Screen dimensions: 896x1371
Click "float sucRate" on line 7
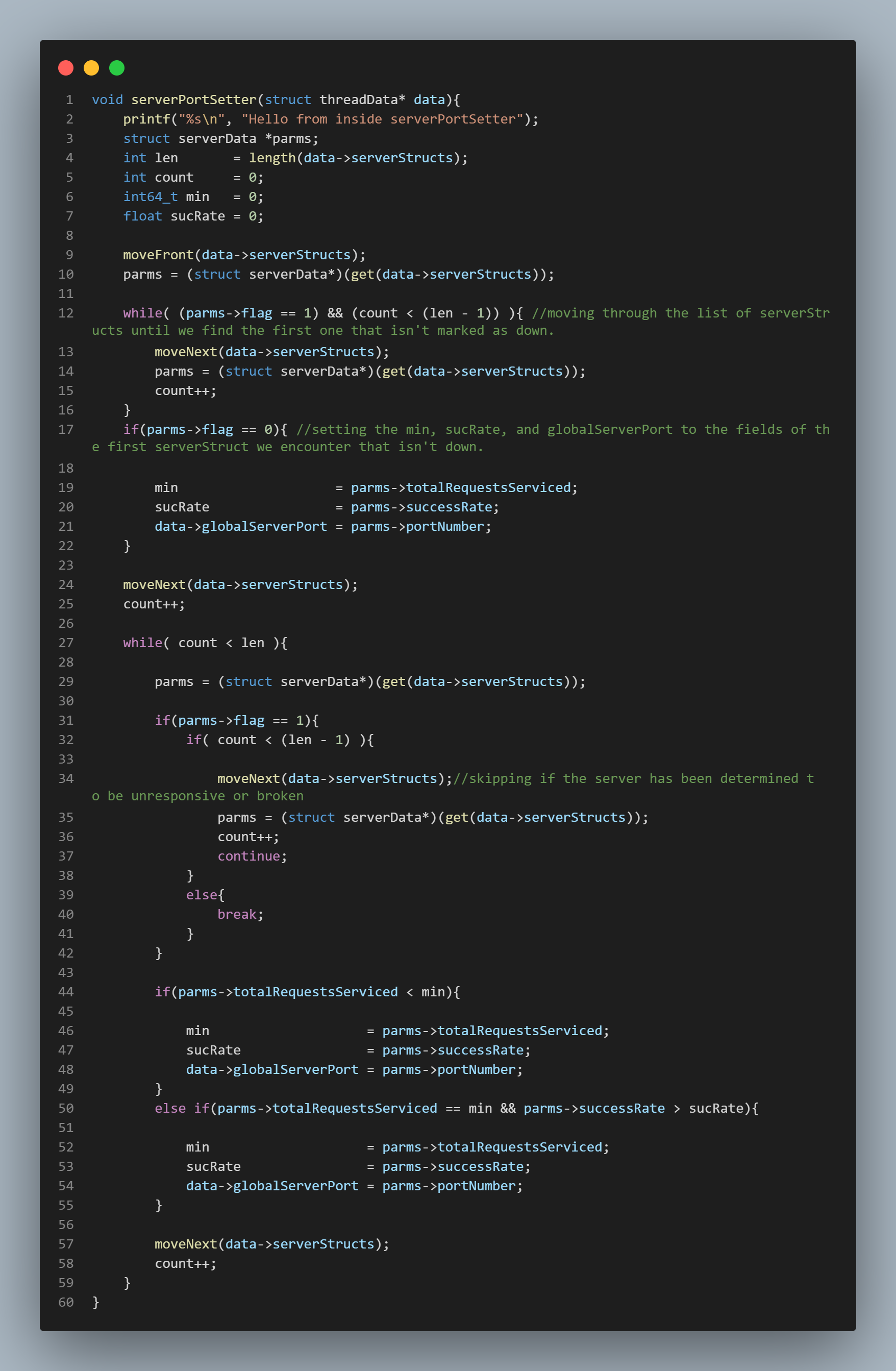point(174,216)
